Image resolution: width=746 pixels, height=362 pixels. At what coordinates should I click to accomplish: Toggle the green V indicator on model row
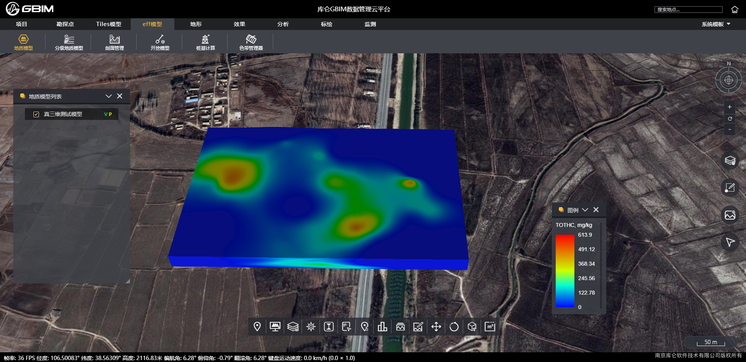pyautogui.click(x=105, y=114)
